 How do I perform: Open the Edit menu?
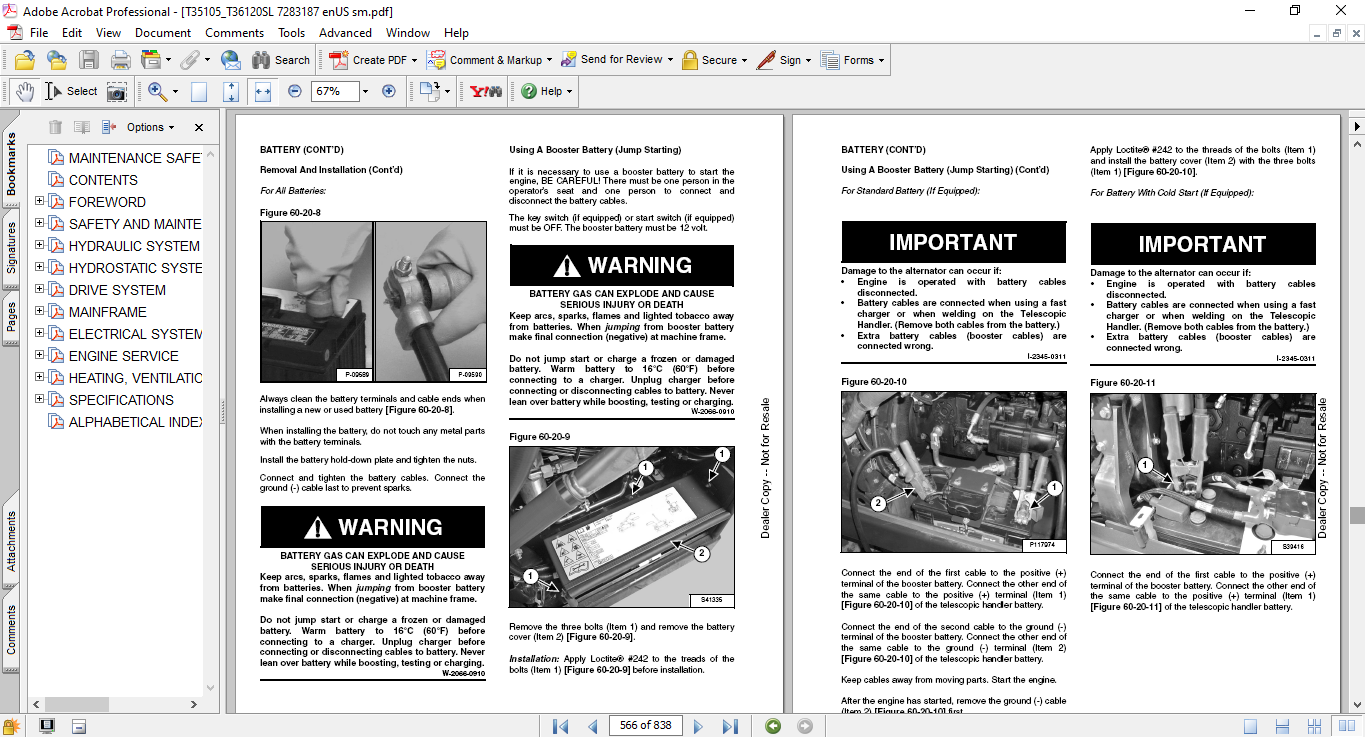click(x=72, y=33)
